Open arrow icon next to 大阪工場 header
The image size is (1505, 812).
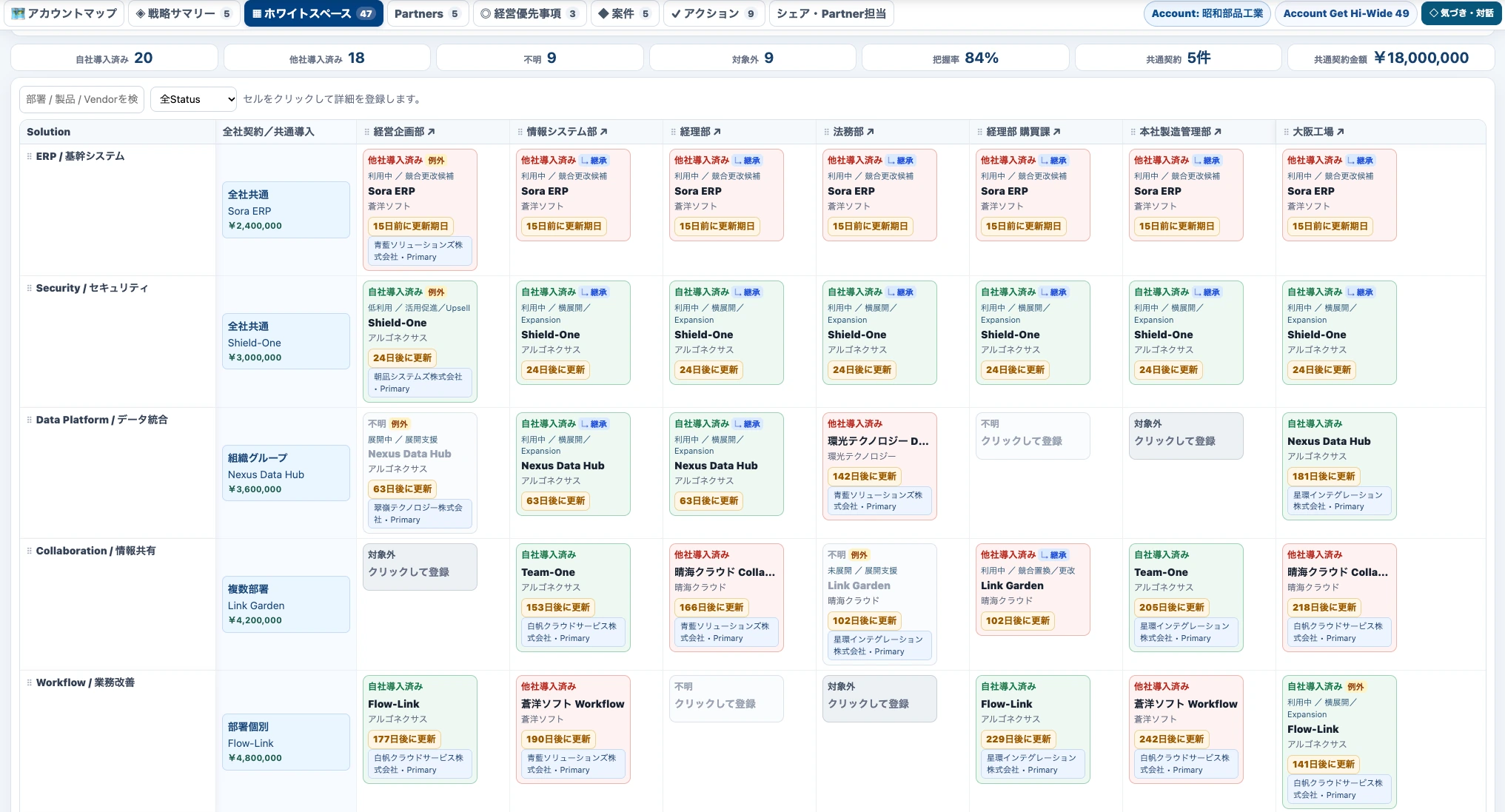click(1340, 132)
